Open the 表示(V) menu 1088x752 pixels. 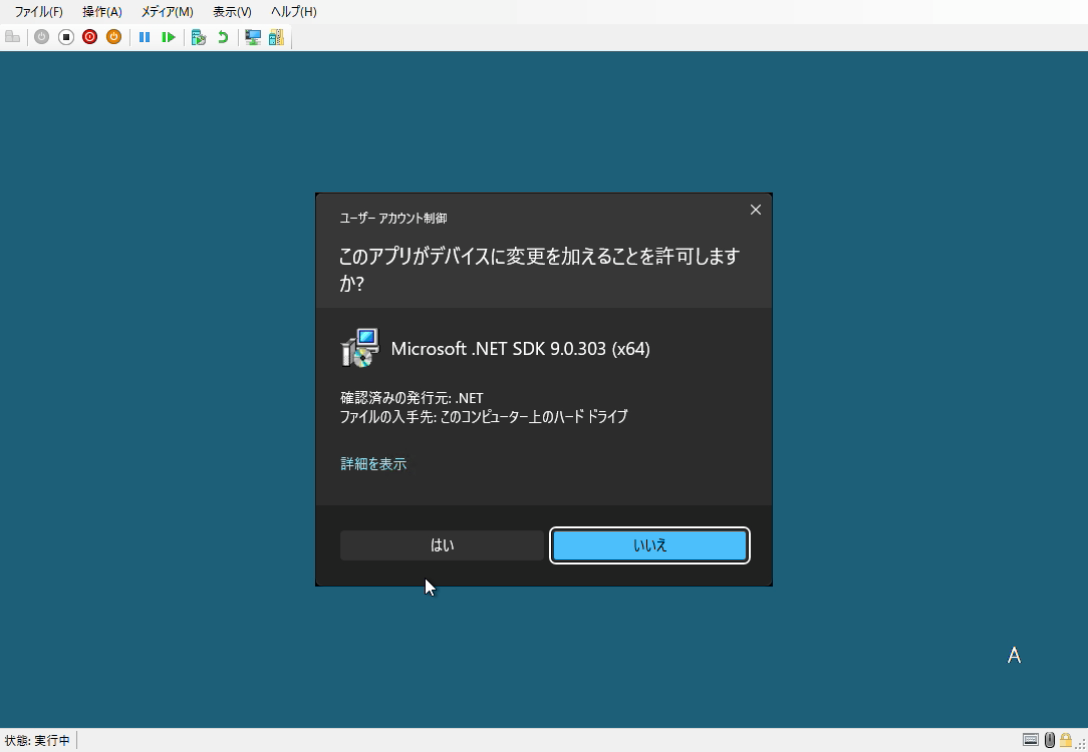[x=232, y=12]
